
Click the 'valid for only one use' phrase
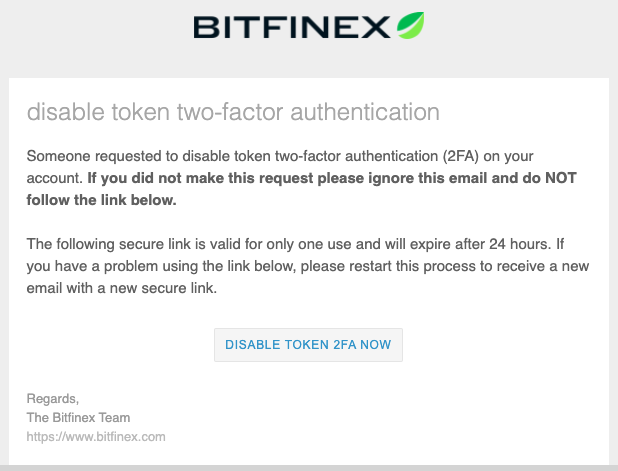point(280,244)
